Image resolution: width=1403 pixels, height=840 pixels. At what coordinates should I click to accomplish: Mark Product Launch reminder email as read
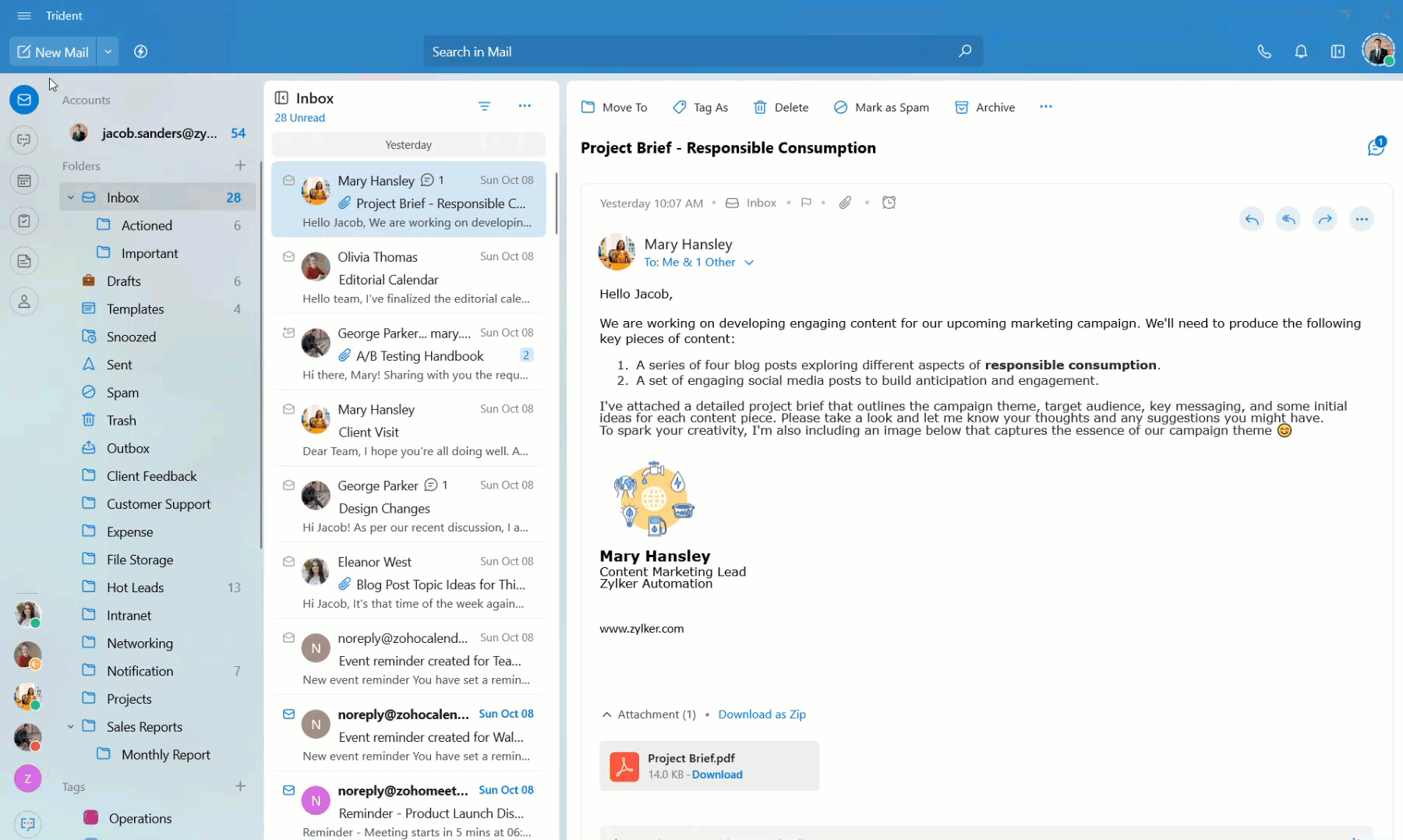click(x=288, y=791)
